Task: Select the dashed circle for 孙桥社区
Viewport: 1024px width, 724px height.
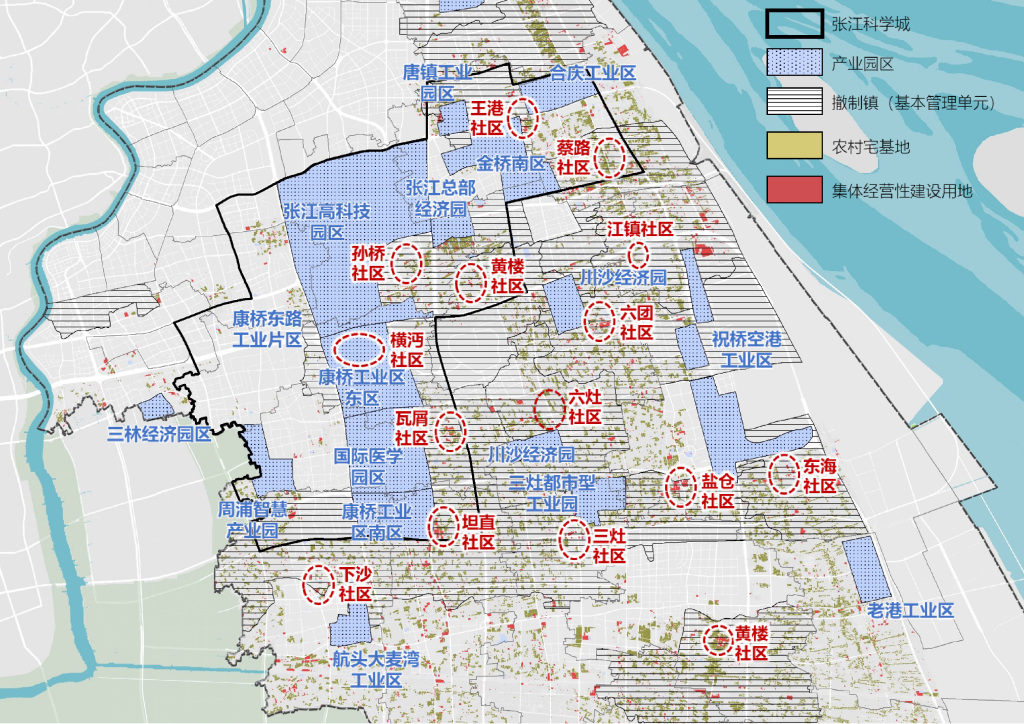Action: (406, 262)
